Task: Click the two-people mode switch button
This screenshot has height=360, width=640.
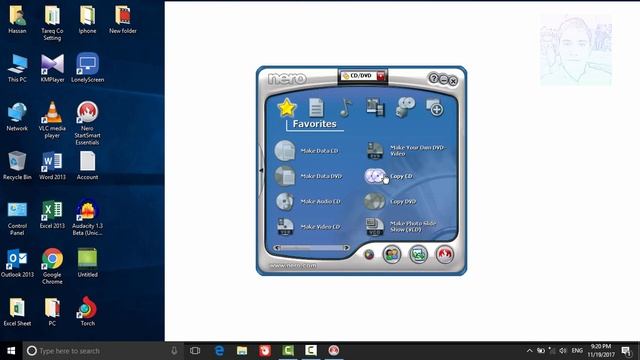Action: point(392,254)
